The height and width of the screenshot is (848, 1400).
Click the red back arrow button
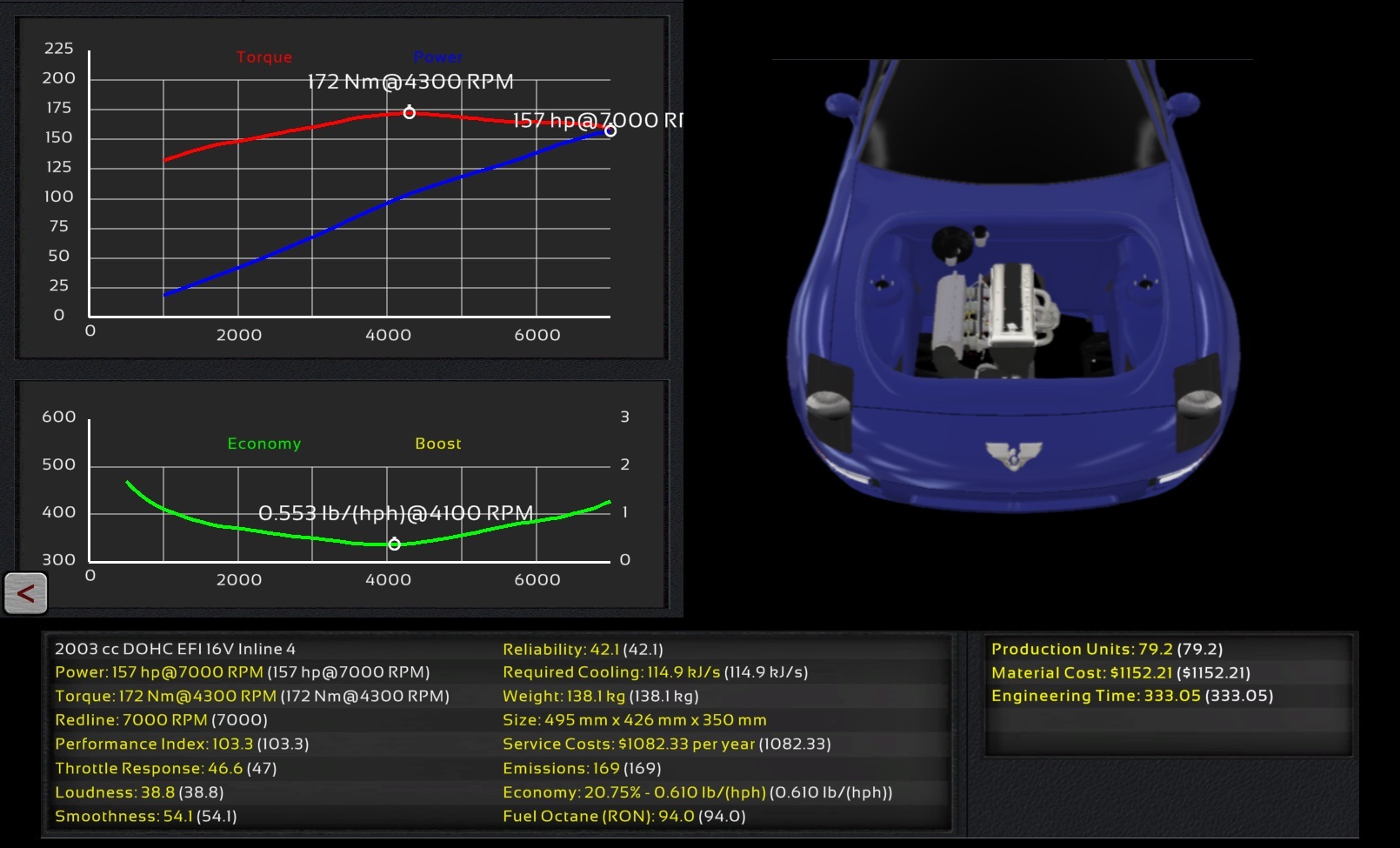point(25,594)
